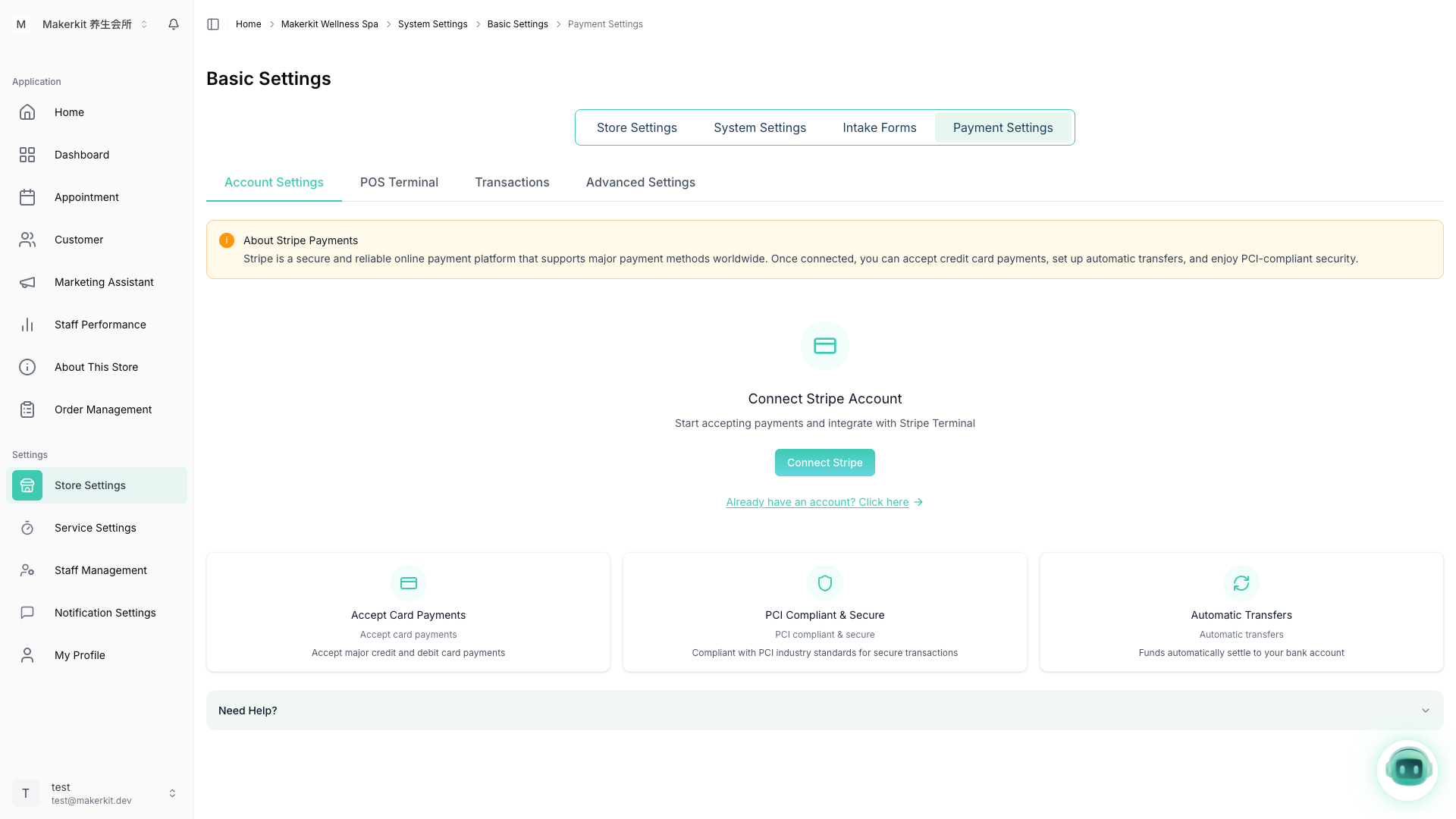The height and width of the screenshot is (819, 1456).
Task: Open Order Management
Action: (x=103, y=409)
